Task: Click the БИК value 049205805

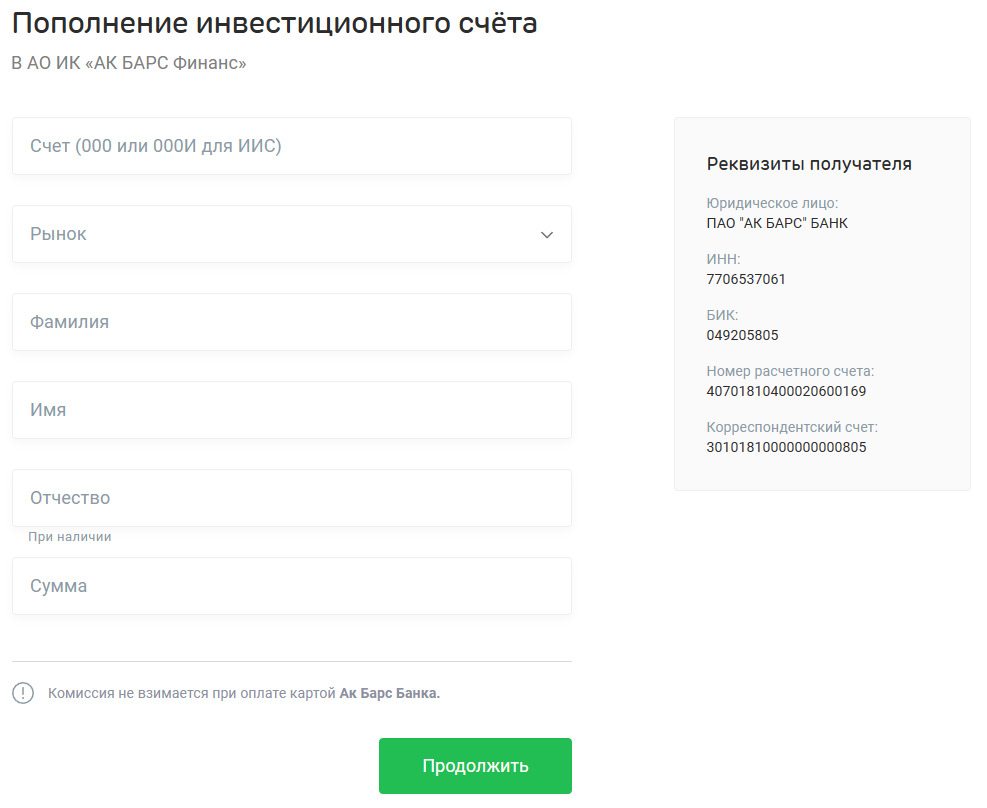Action: coord(743,335)
